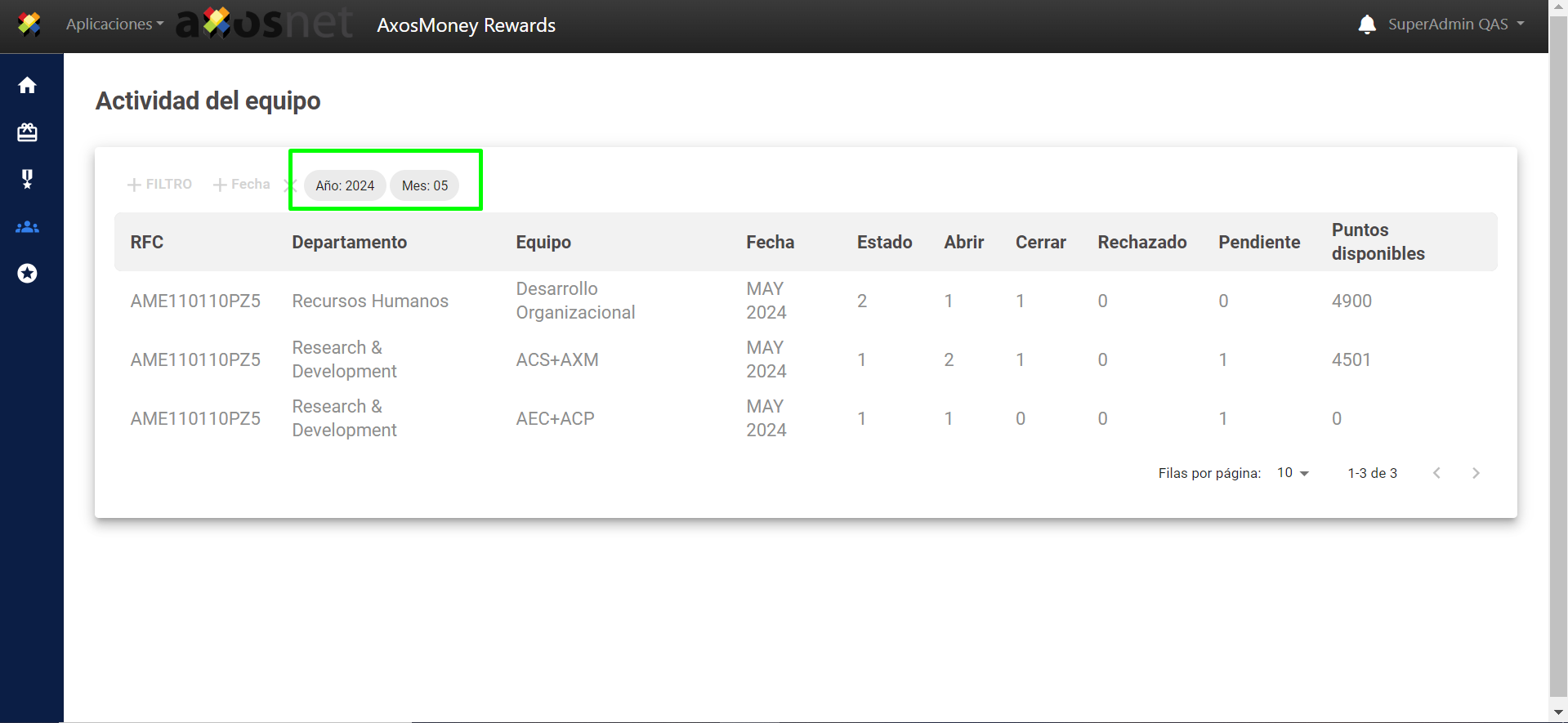The height and width of the screenshot is (723, 1568).
Task: Click the Mes: 05 filter chip
Action: click(425, 185)
